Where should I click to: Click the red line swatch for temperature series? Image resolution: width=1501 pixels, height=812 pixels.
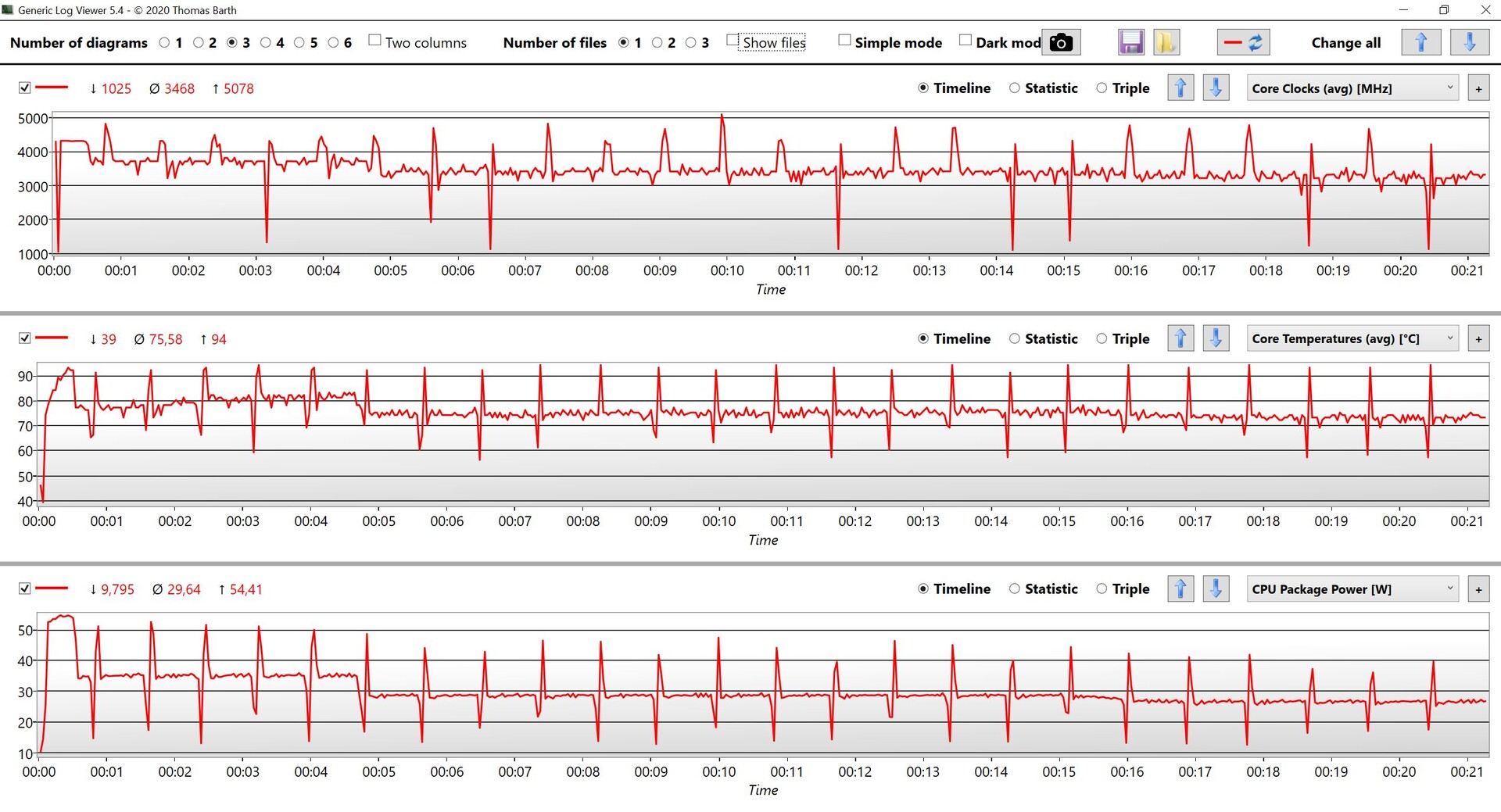[52, 338]
